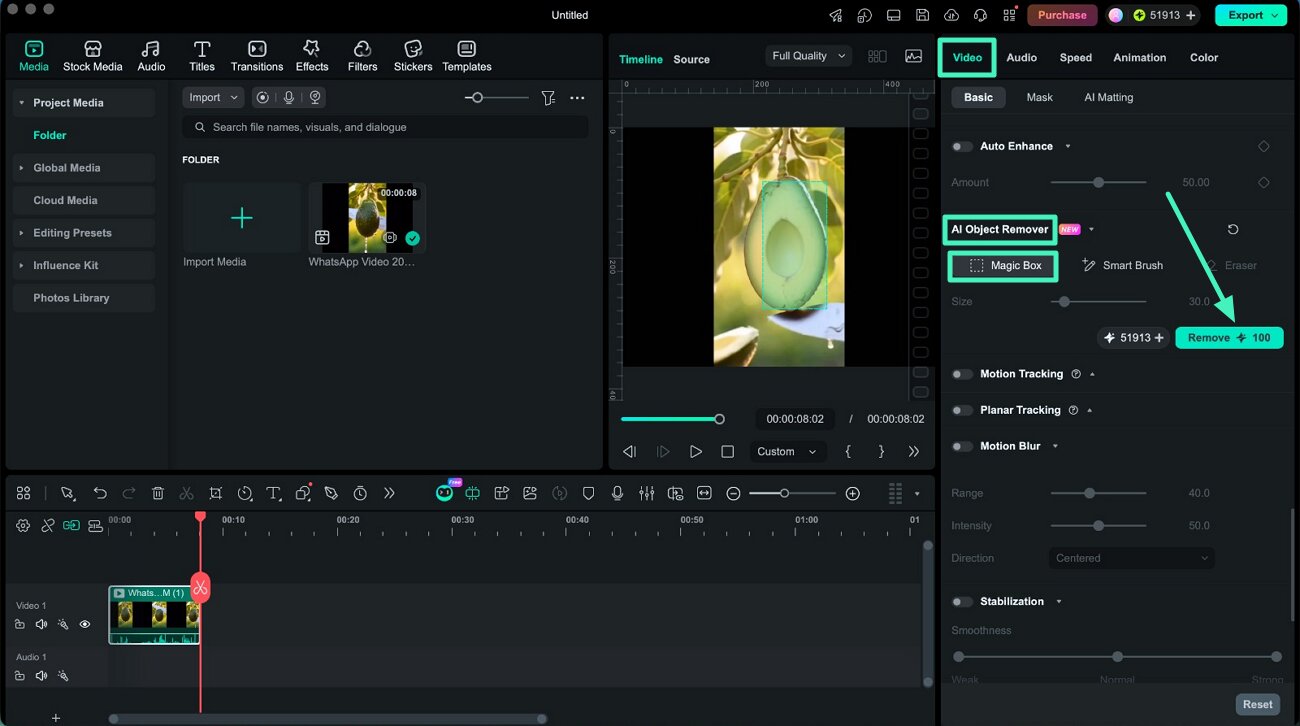The height and width of the screenshot is (726, 1300).
Task: Open the audio mixer icon in toolbar
Action: 647,493
